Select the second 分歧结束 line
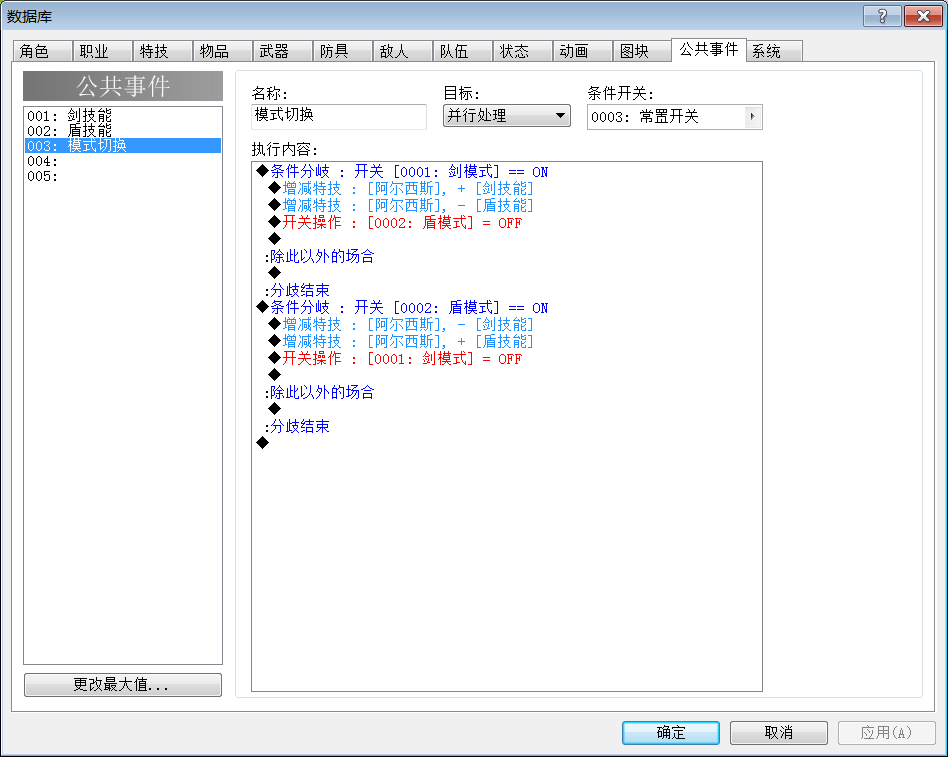 click(297, 426)
